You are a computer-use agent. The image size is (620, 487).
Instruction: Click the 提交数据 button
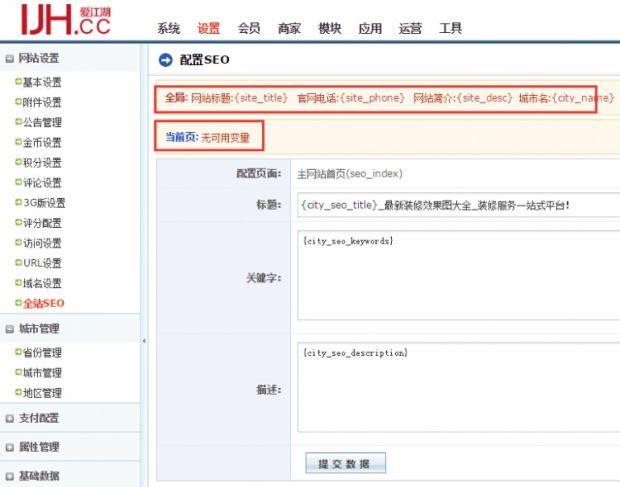345,463
